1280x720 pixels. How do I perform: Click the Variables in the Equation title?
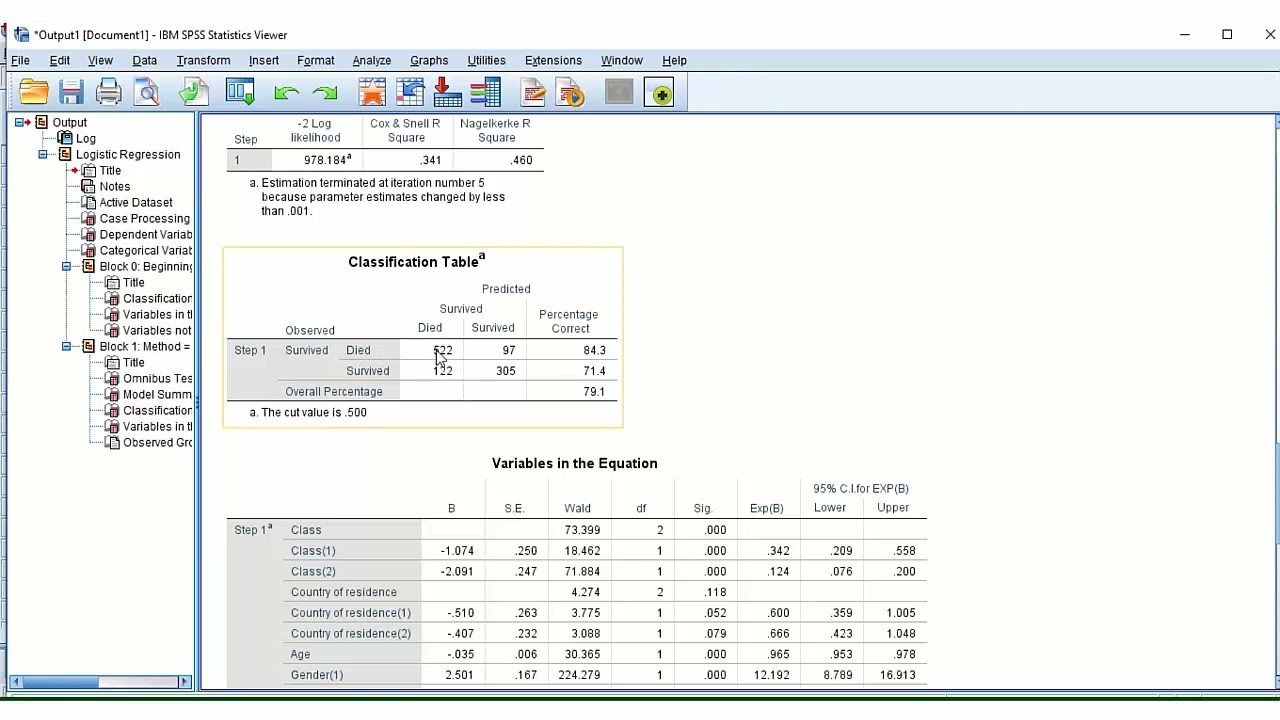point(574,463)
